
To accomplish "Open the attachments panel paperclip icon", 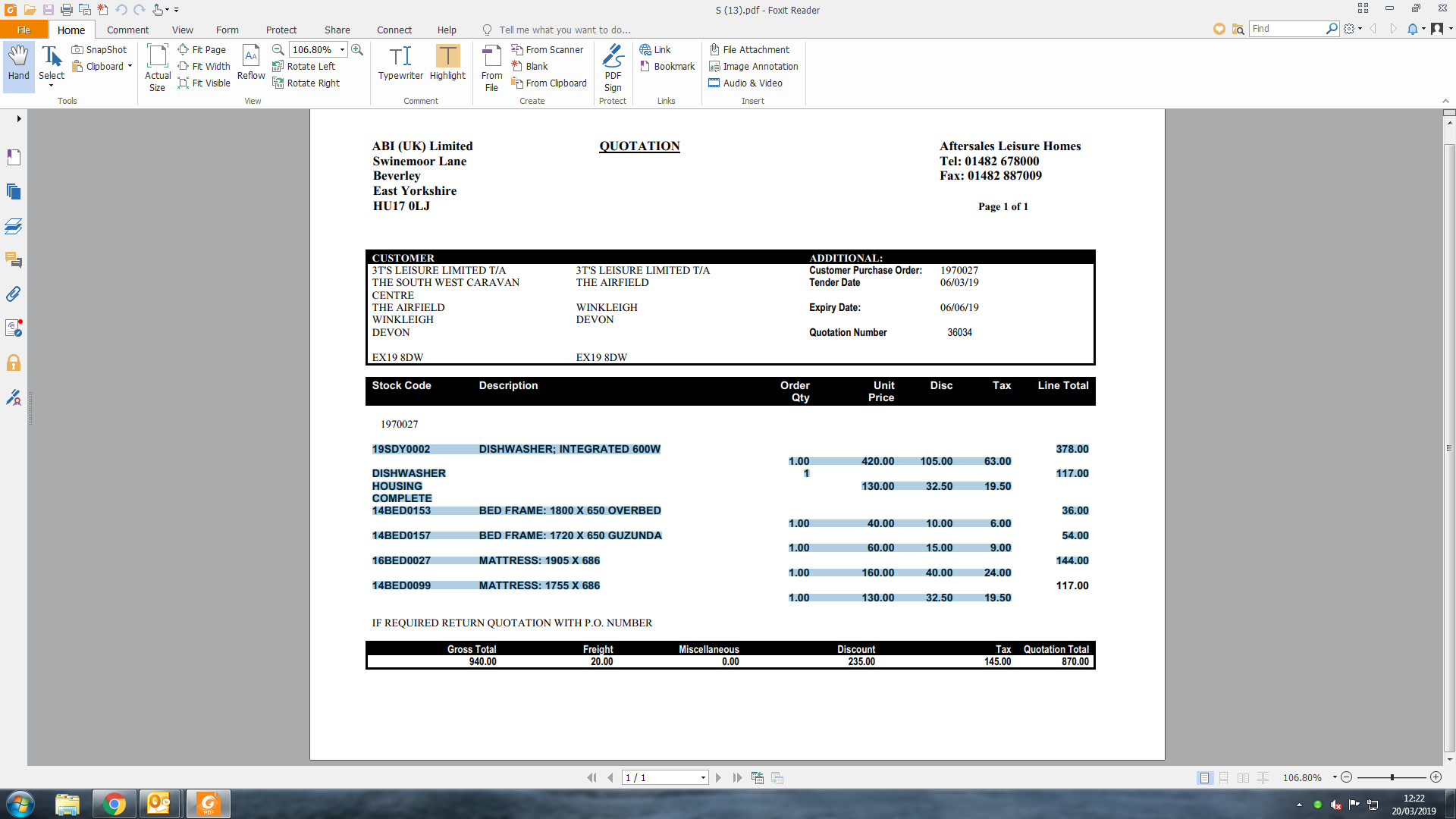I will tap(14, 294).
